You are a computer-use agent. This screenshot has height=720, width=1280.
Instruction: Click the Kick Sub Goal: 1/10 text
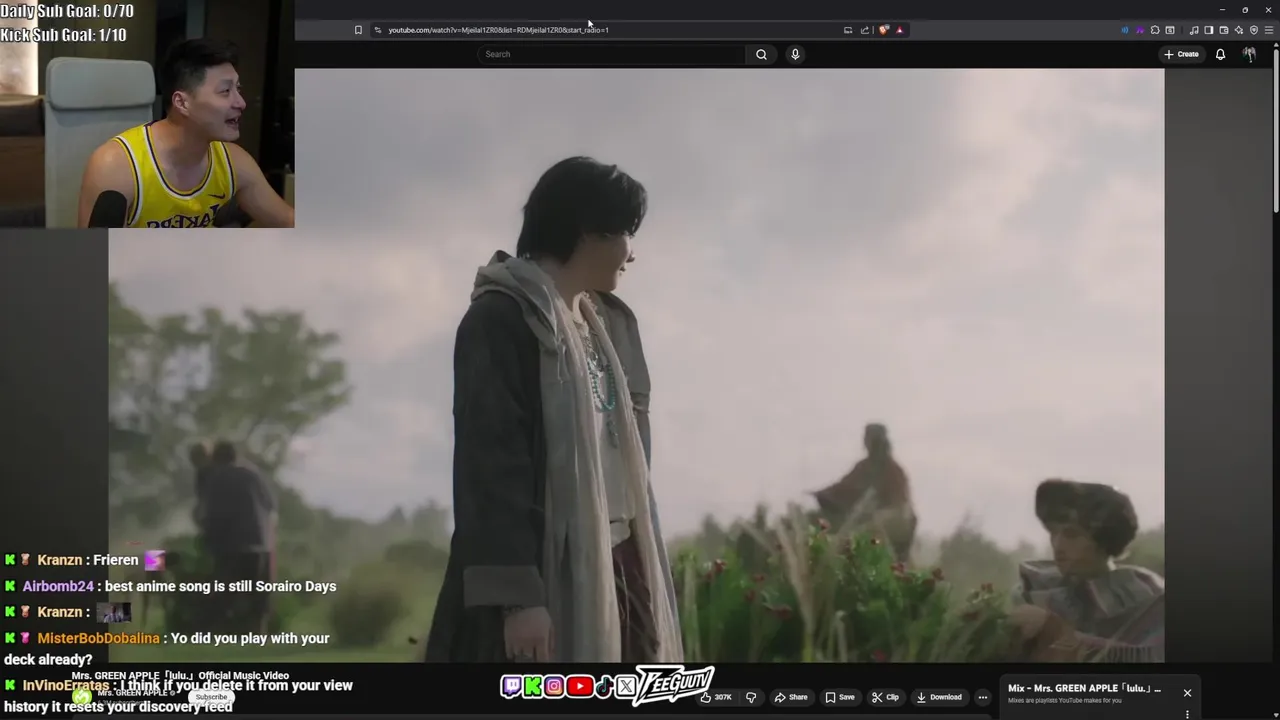pos(63,35)
